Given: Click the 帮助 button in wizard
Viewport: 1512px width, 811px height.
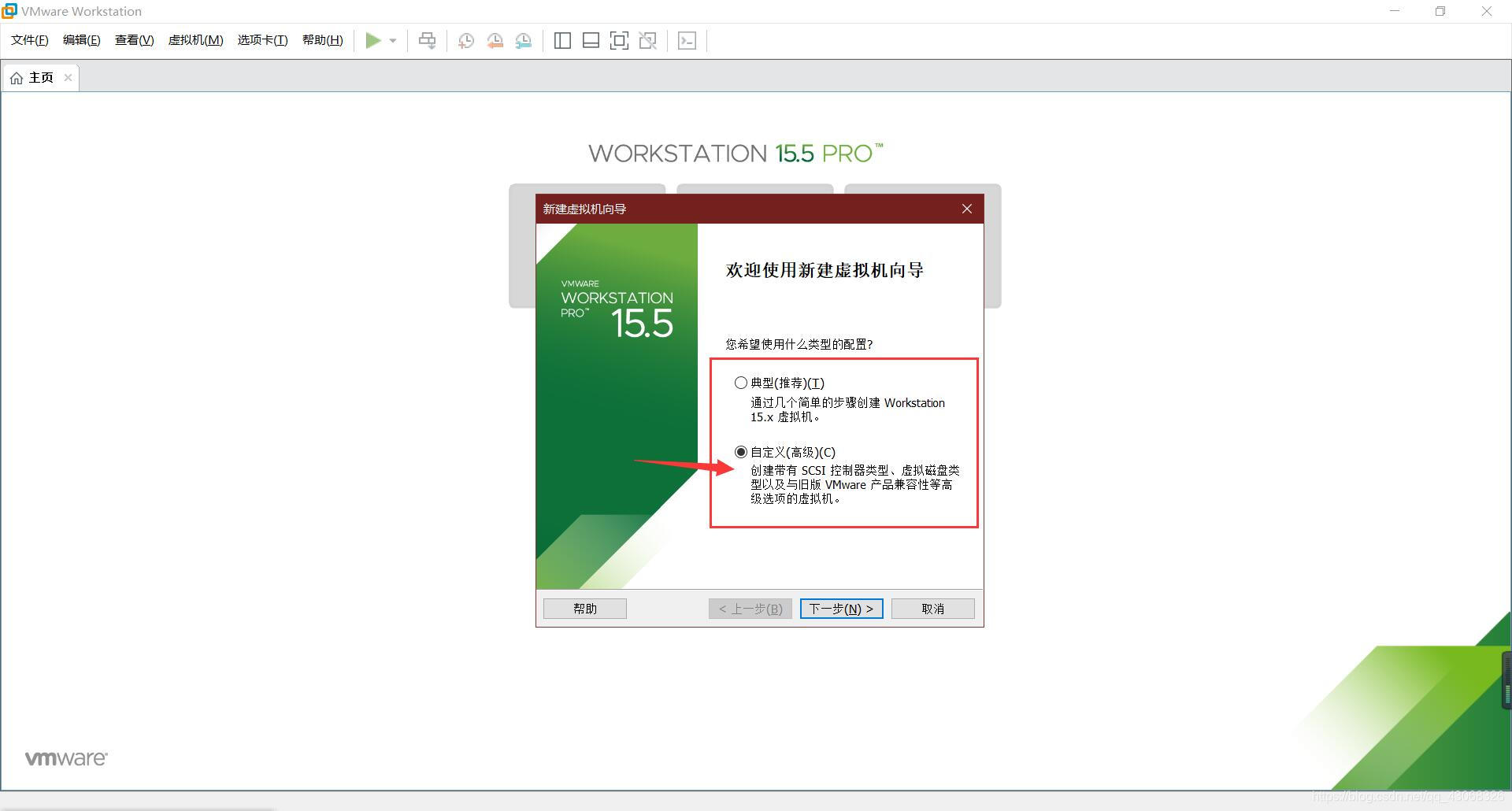Looking at the screenshot, I should (x=585, y=609).
